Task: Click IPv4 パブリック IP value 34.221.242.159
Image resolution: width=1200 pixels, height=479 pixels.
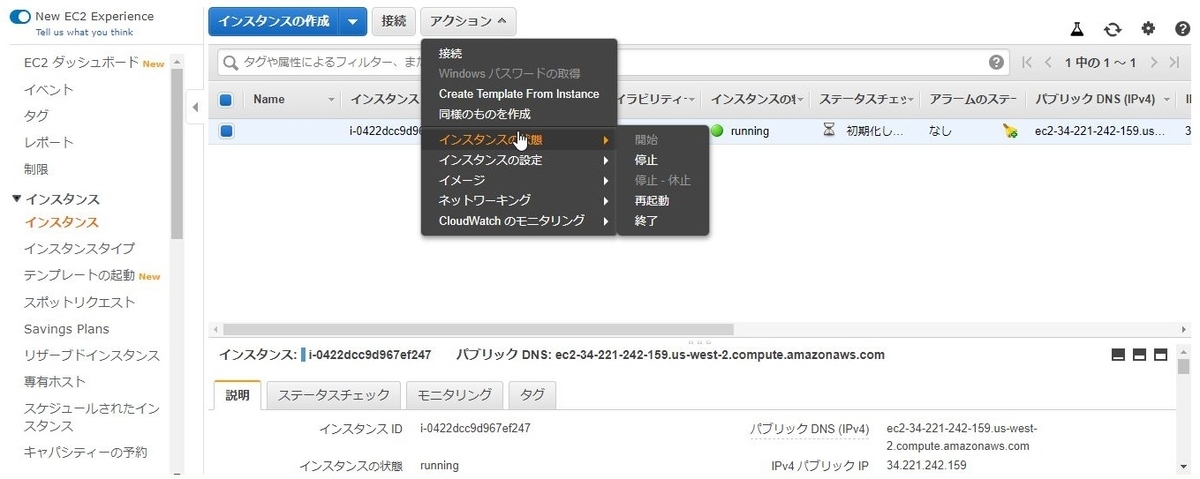Action: 927,465
